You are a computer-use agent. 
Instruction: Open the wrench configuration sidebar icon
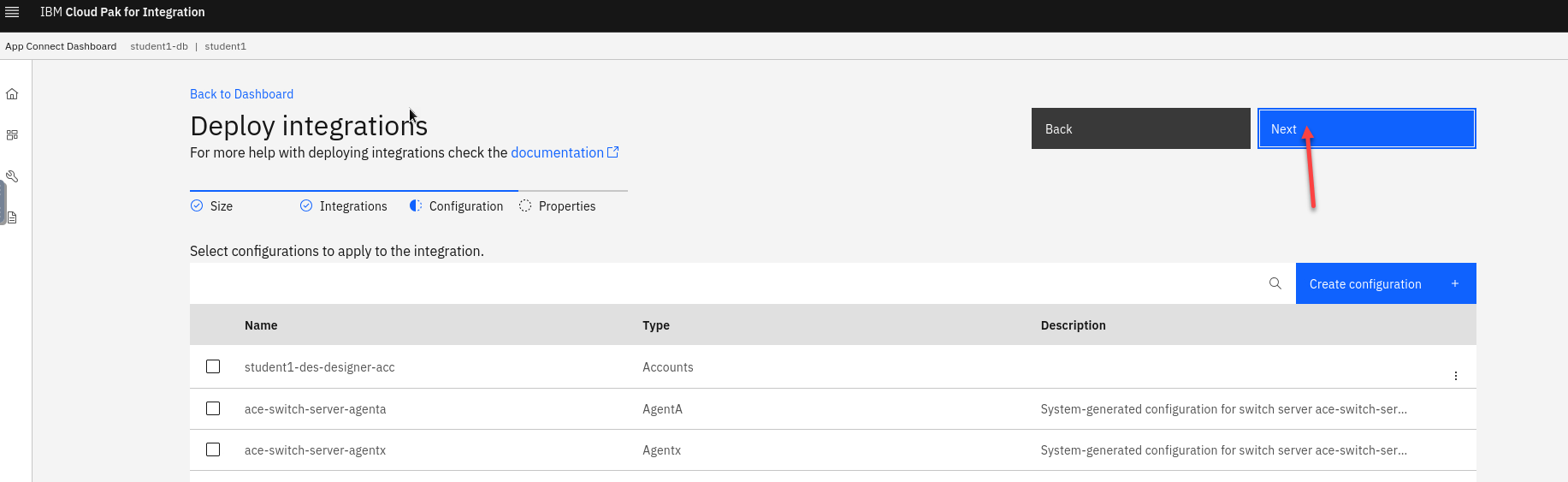[x=12, y=176]
